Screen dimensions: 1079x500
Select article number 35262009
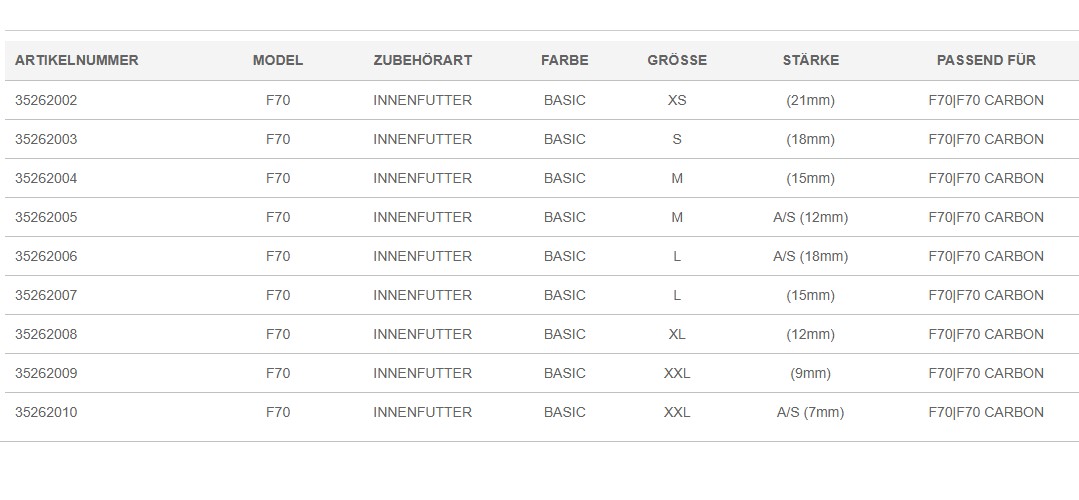(46, 373)
